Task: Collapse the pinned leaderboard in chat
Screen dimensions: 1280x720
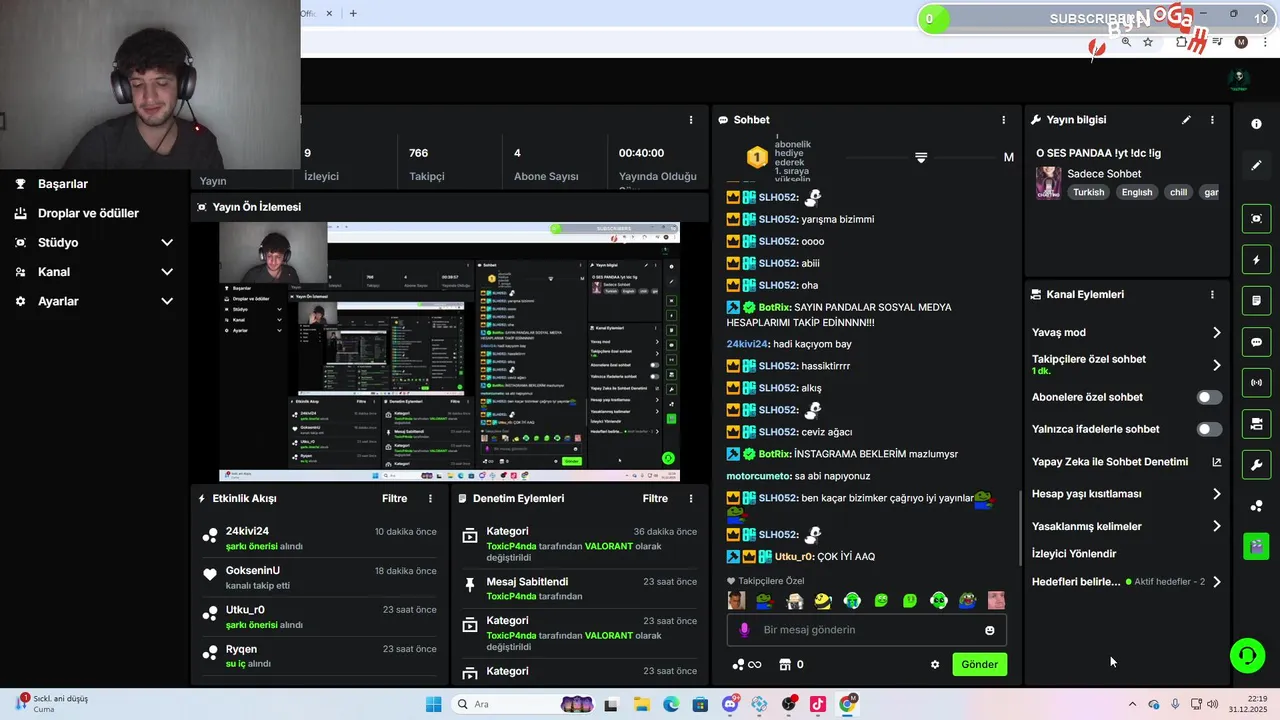Action: [921, 158]
